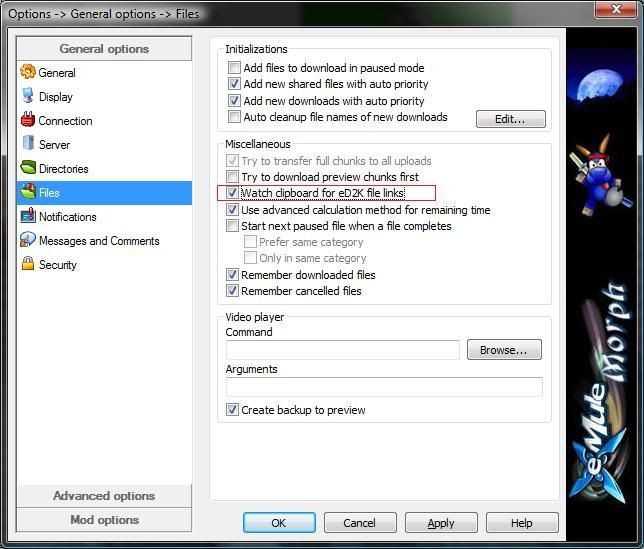The image size is (644, 549).
Task: Click the Security padlock icon
Action: tap(28, 264)
